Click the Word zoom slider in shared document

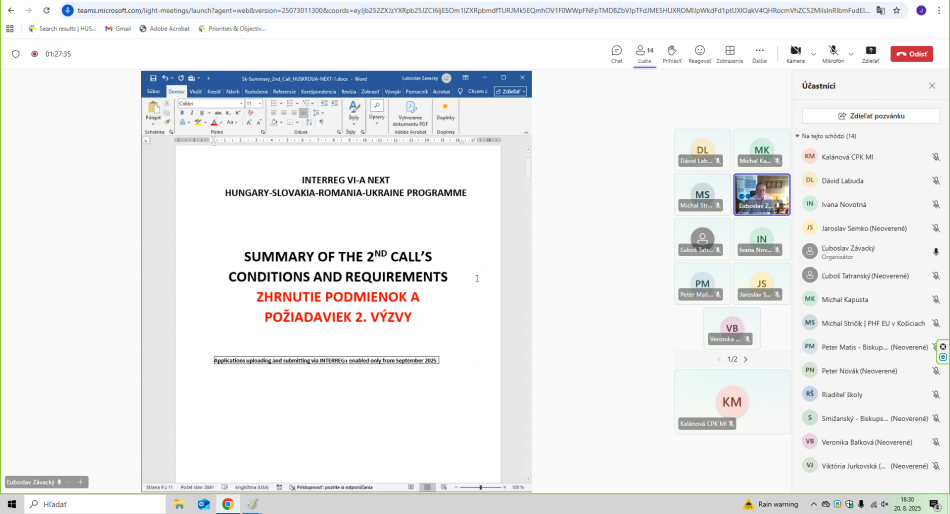pos(480,487)
